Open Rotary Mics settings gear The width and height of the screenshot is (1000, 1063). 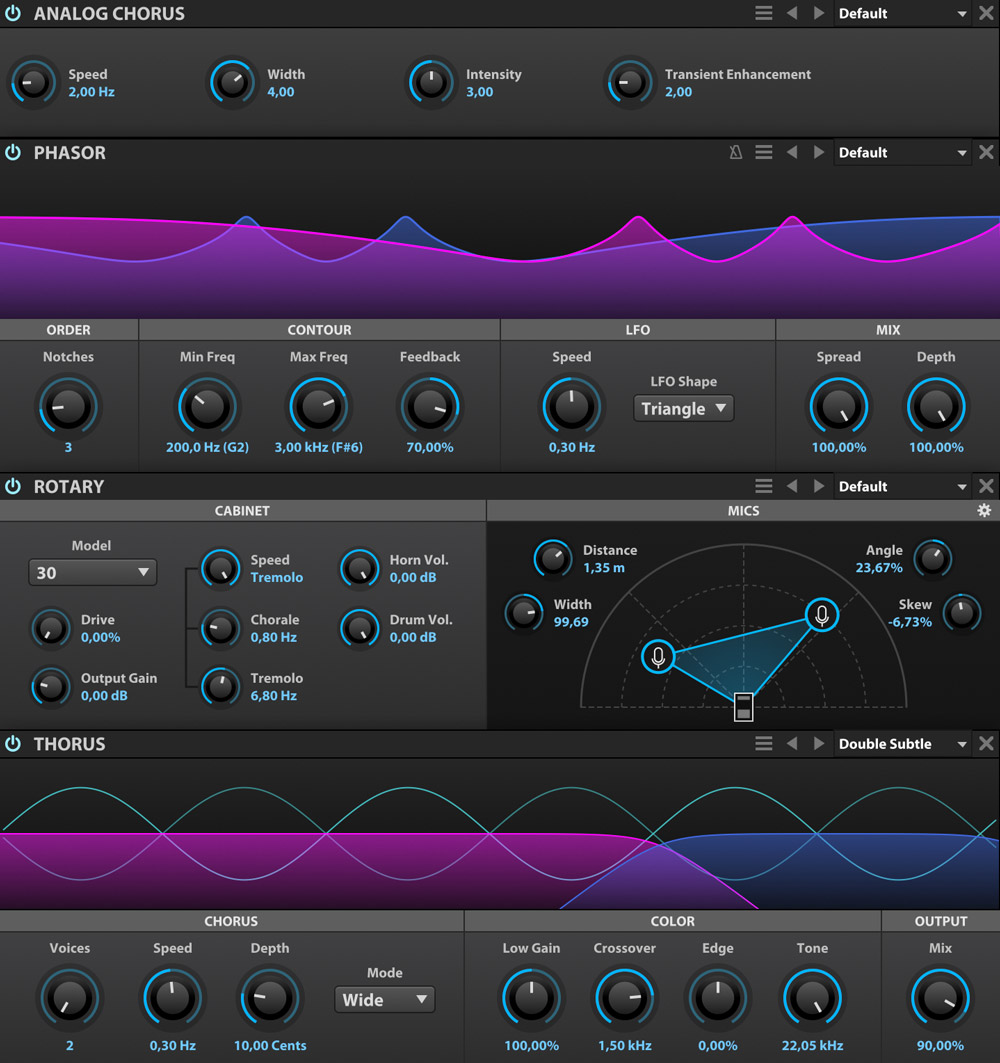(984, 510)
